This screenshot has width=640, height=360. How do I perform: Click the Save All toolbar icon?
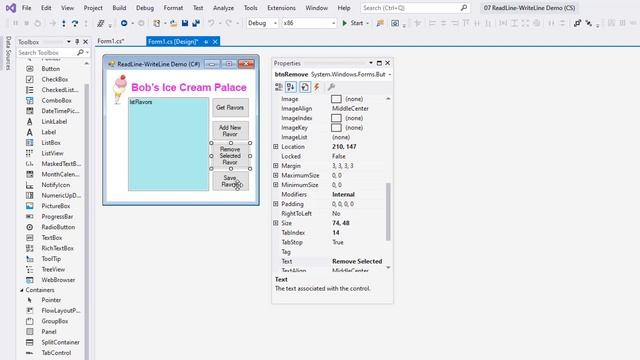tap(196, 23)
